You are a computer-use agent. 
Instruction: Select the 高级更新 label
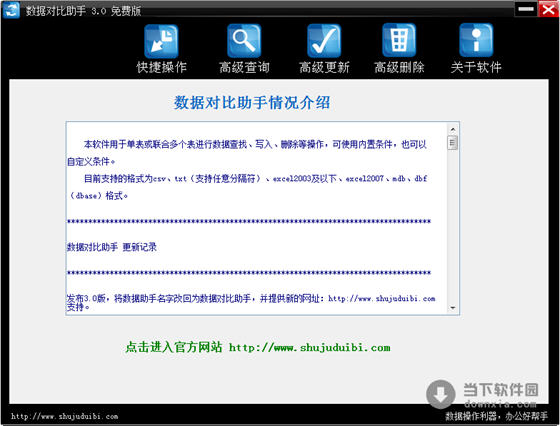[x=324, y=67]
